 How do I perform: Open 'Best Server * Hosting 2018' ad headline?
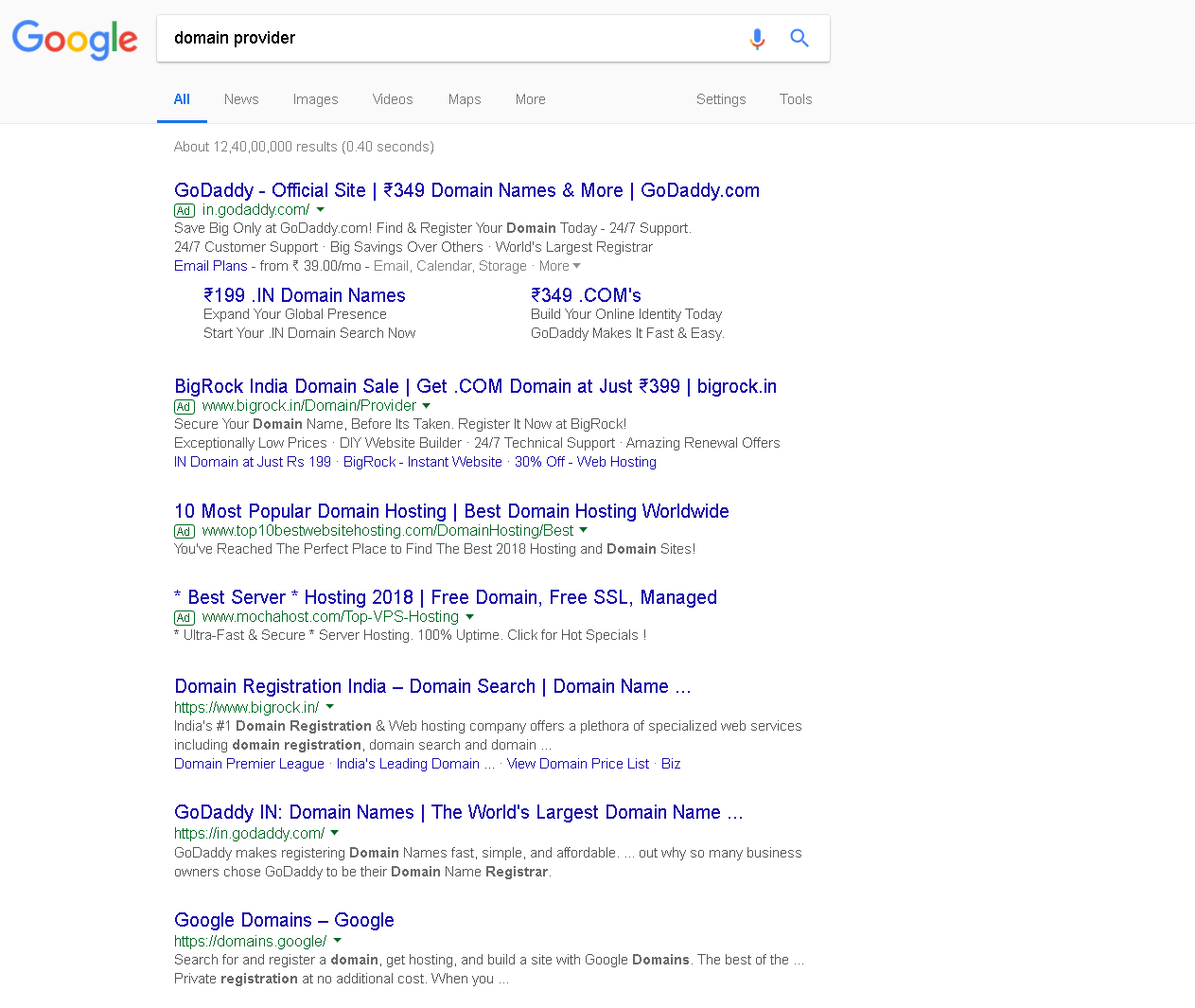tap(446, 597)
